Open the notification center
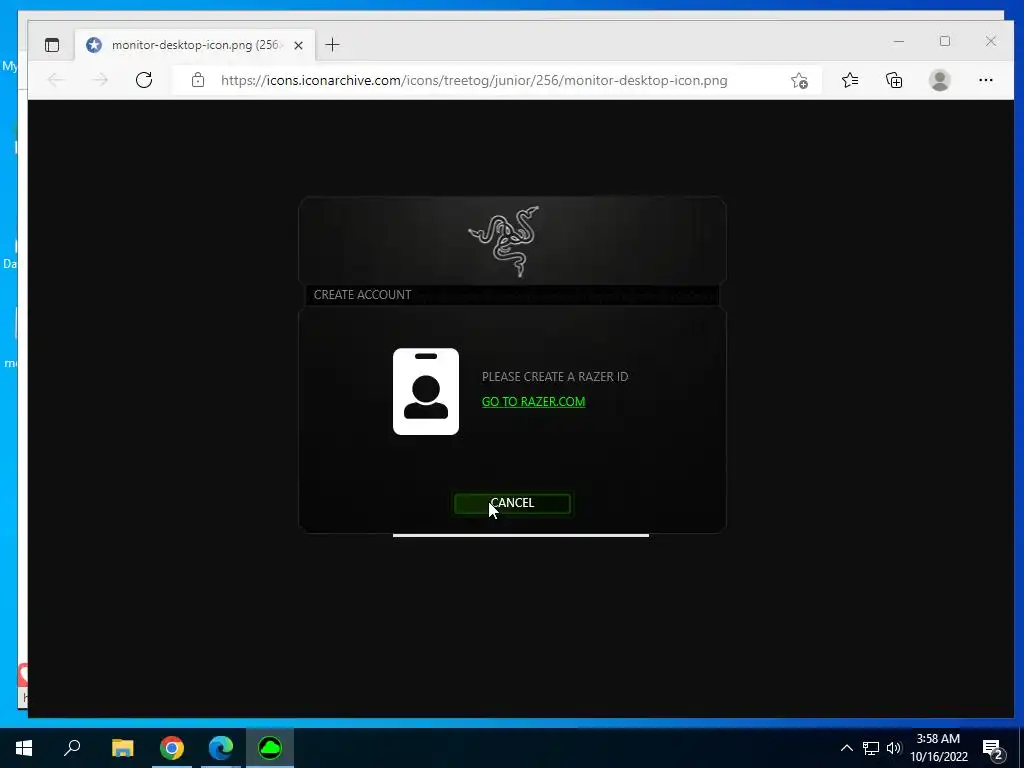1024x768 pixels. click(993, 748)
